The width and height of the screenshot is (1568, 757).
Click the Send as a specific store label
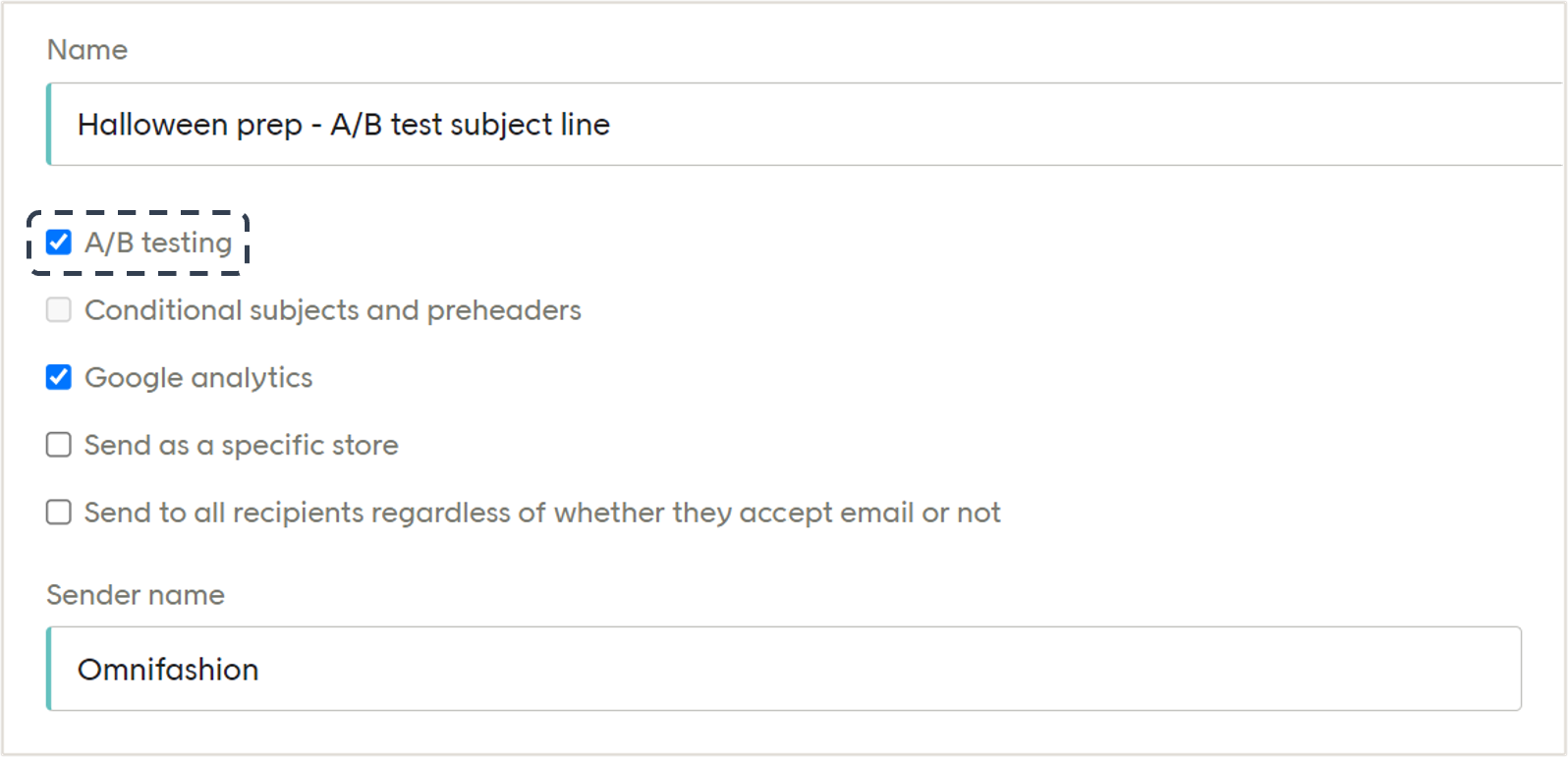241,445
